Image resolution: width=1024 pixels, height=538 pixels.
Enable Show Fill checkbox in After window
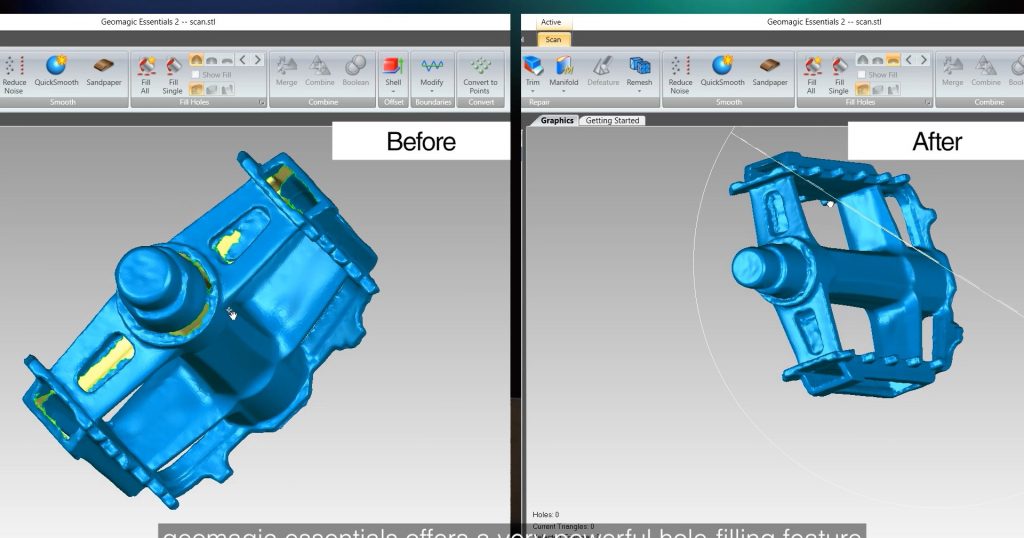point(861,74)
